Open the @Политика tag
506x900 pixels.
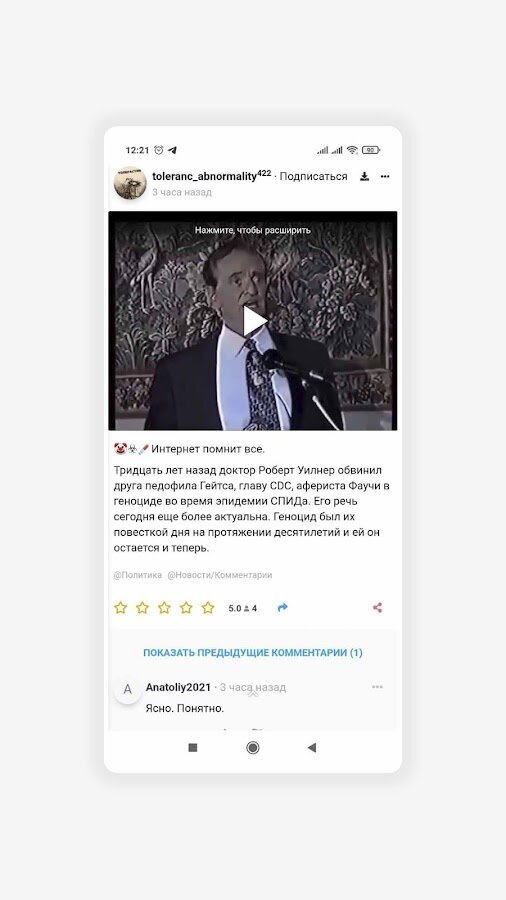coord(138,575)
